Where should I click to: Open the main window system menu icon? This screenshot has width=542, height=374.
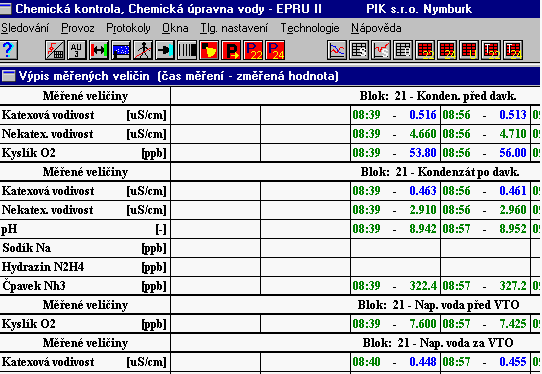coord(6,9)
